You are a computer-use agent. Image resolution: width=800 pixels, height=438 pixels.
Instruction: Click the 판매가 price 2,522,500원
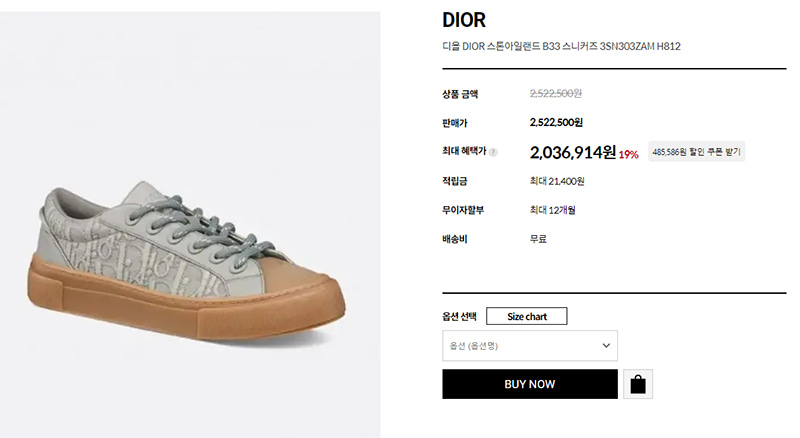[556, 123]
